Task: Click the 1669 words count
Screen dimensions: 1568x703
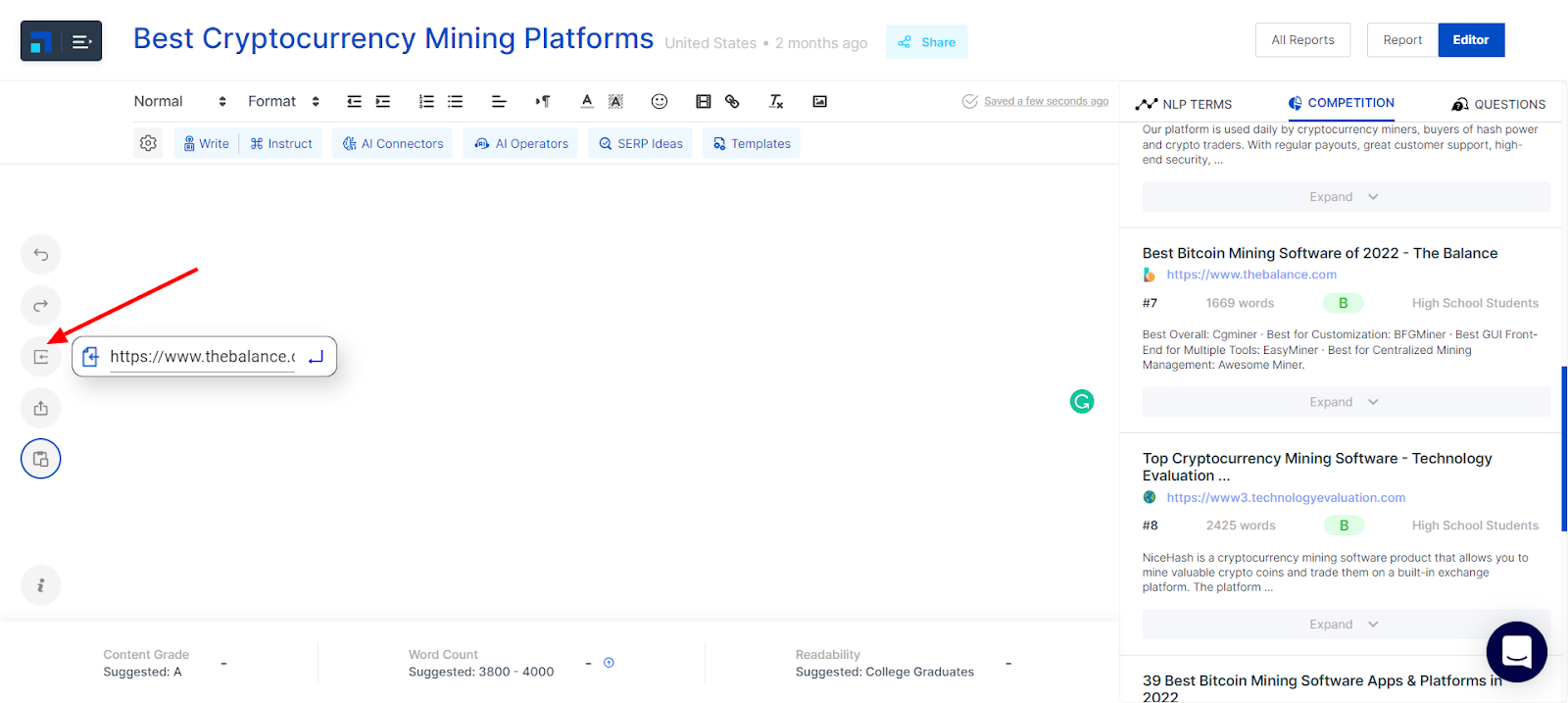Action: 1240,303
